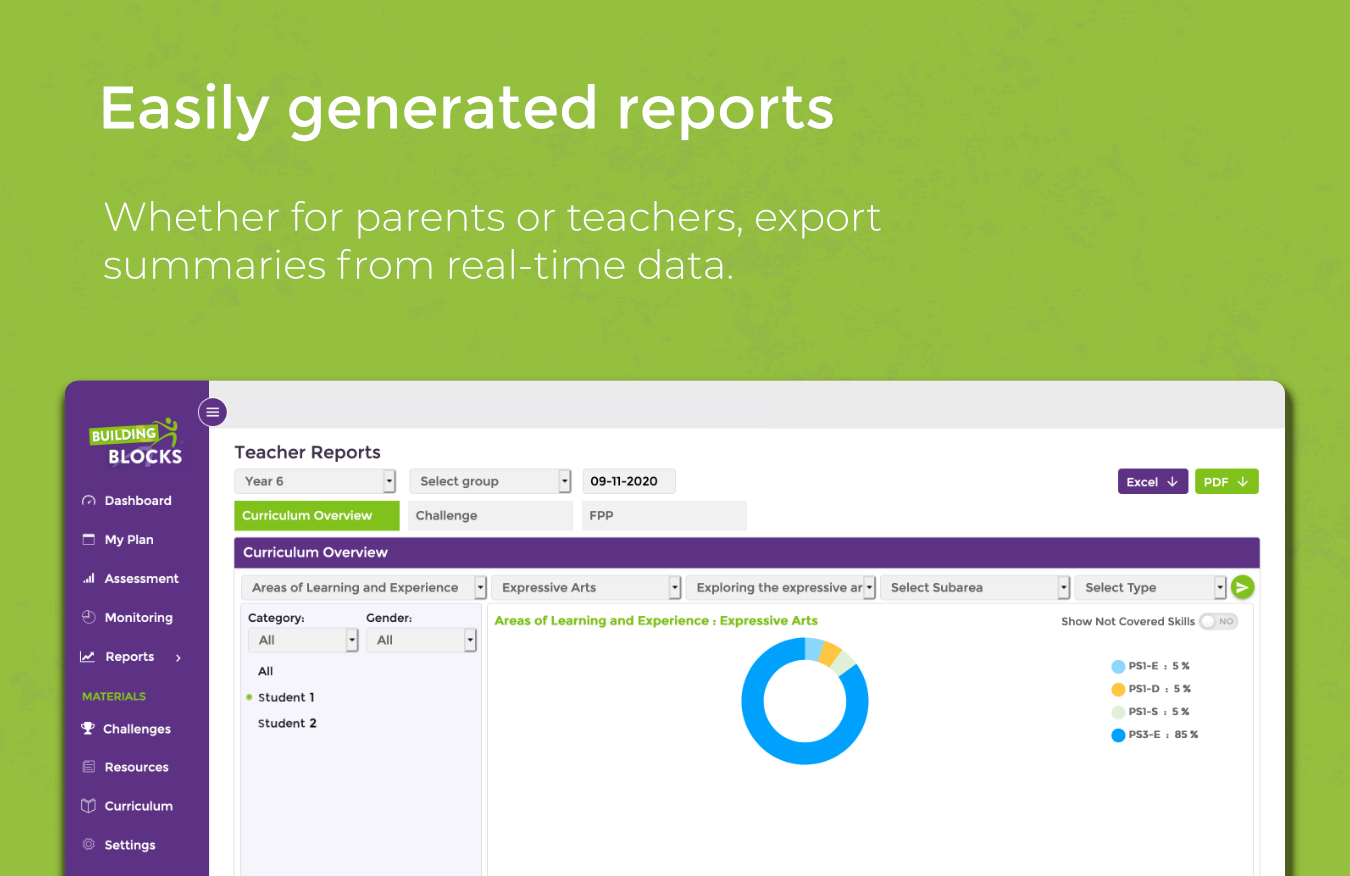Open My Plan in the sidebar
Screen dimensions: 1350x876
click(129, 539)
